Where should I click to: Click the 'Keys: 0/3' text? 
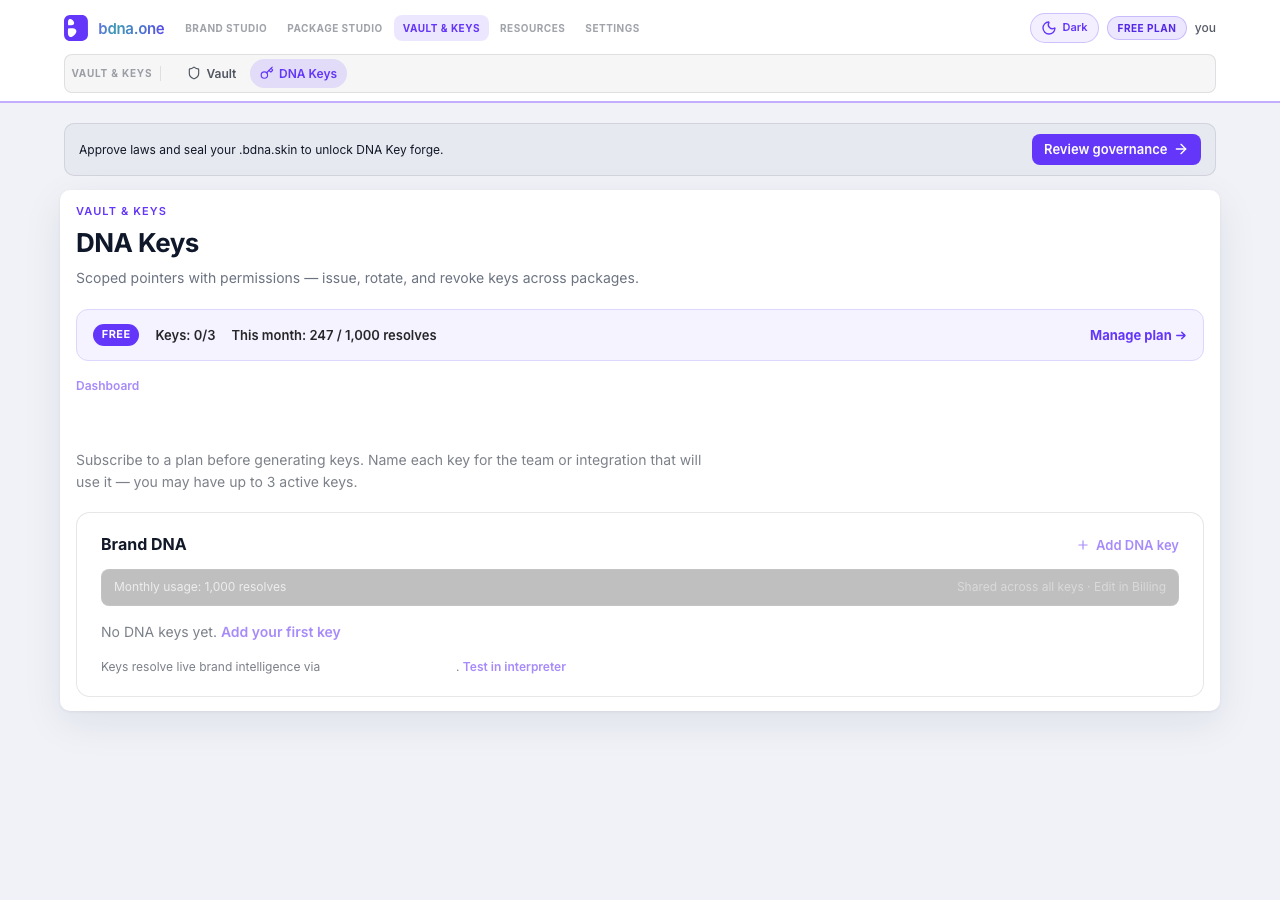click(x=185, y=335)
